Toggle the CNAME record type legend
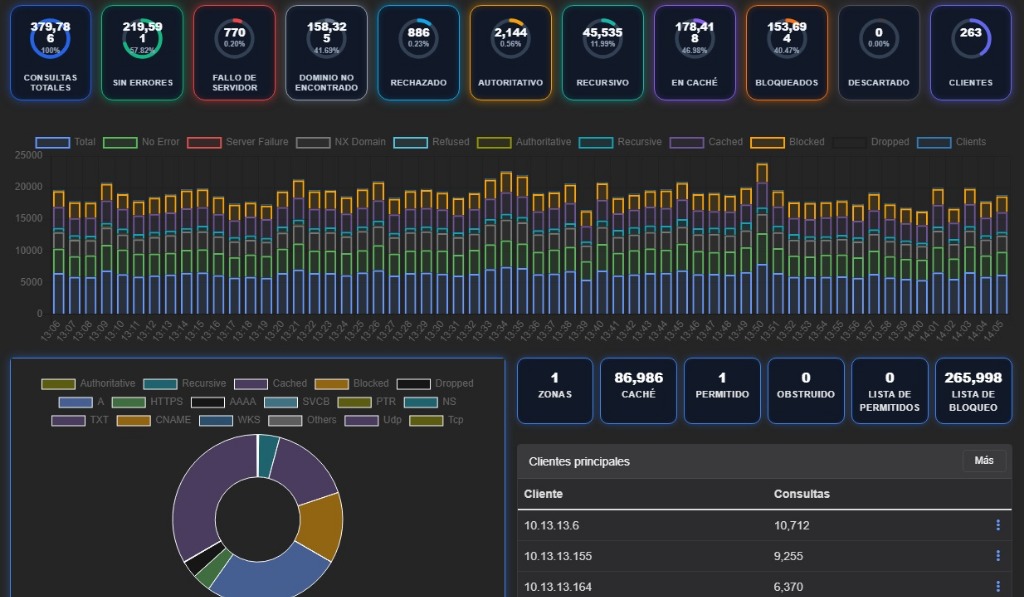Image resolution: width=1024 pixels, height=597 pixels. [154, 420]
